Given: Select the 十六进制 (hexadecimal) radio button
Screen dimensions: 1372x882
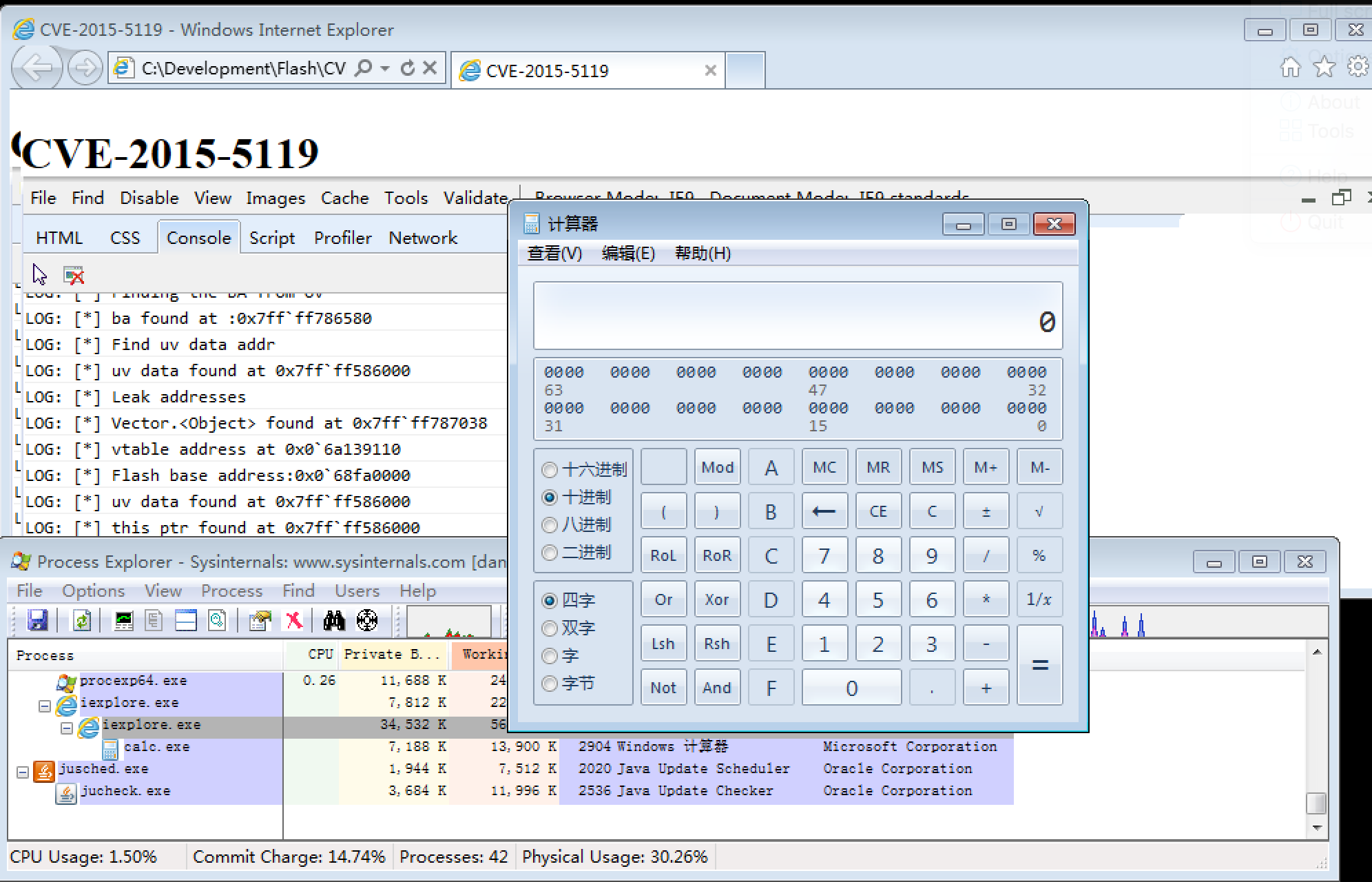Looking at the screenshot, I should (550, 470).
